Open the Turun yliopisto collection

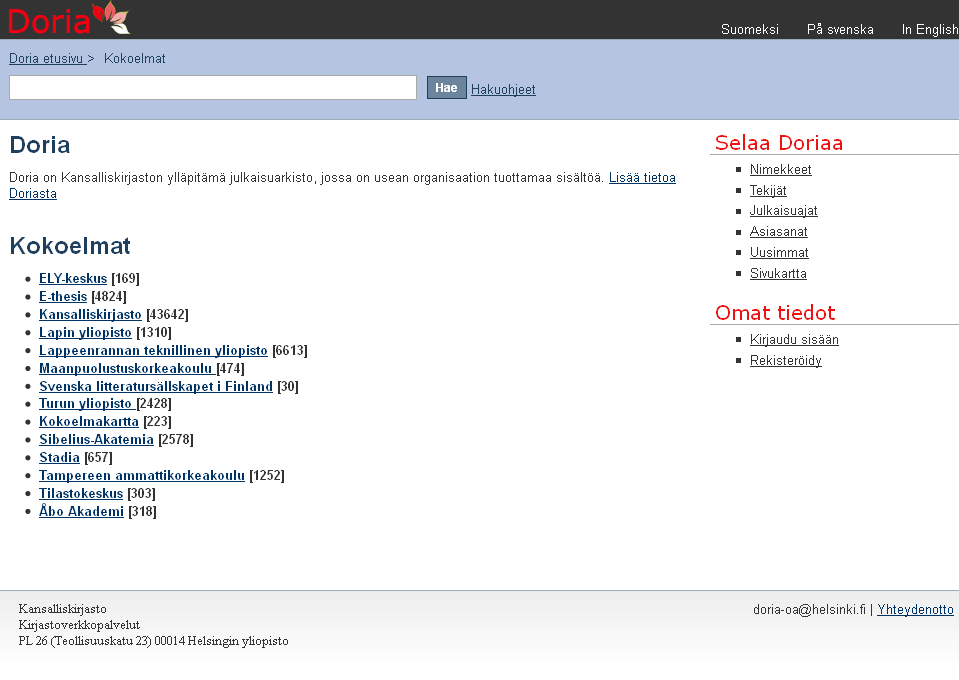[85, 404]
